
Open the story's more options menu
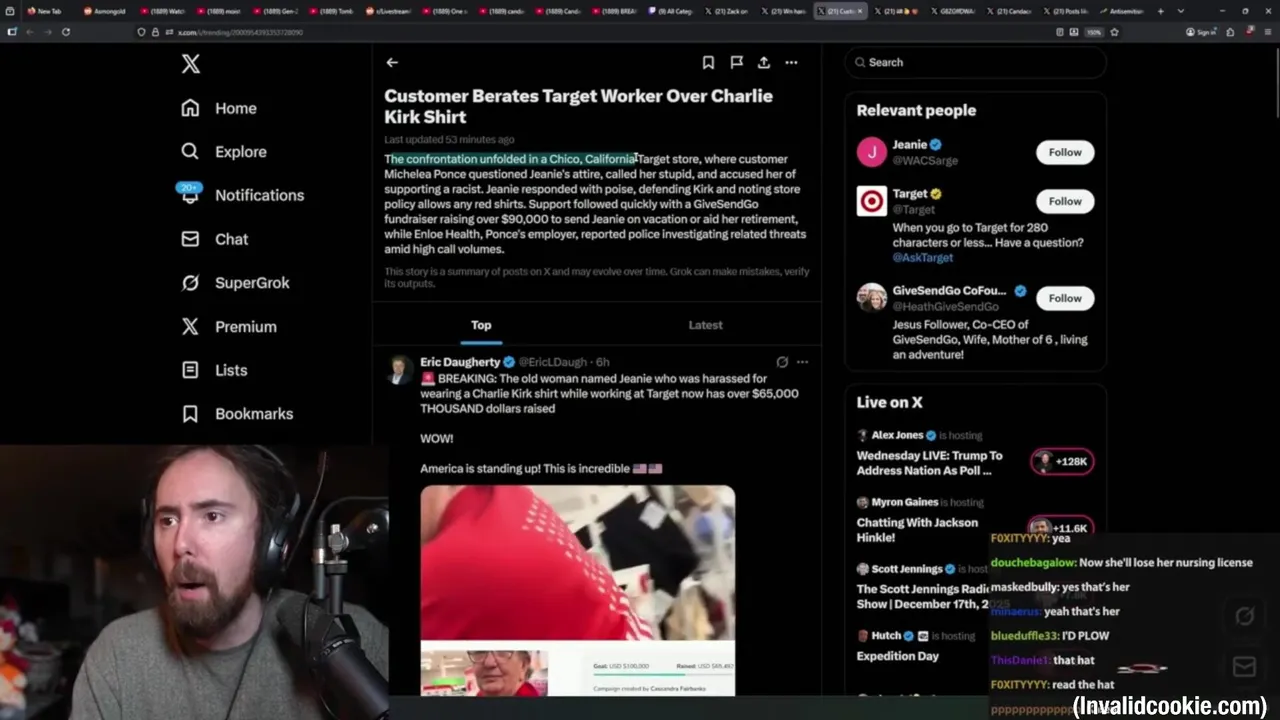pos(791,62)
